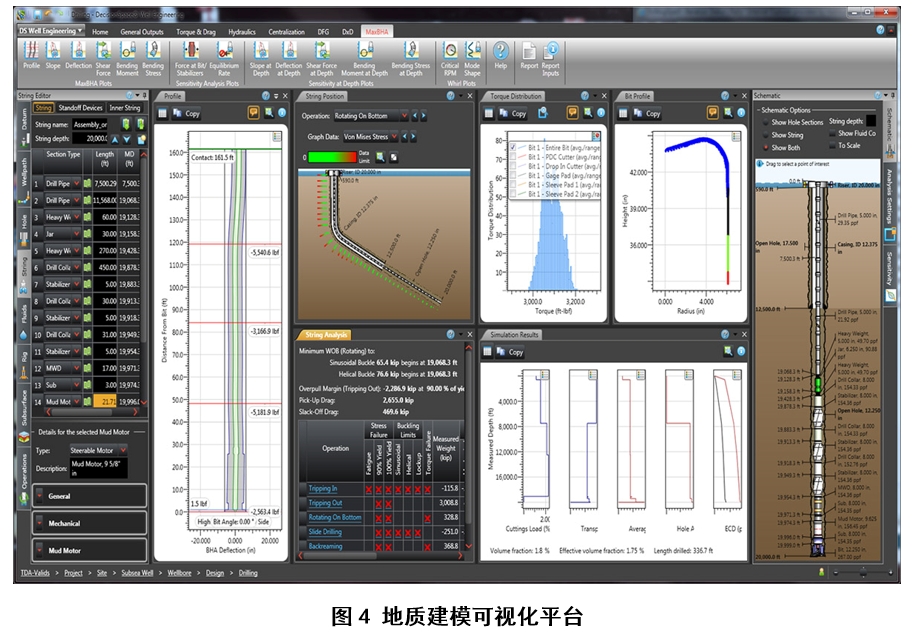The height and width of the screenshot is (634, 912).
Task: Open the Critical RPM whirl plot
Action: point(450,59)
